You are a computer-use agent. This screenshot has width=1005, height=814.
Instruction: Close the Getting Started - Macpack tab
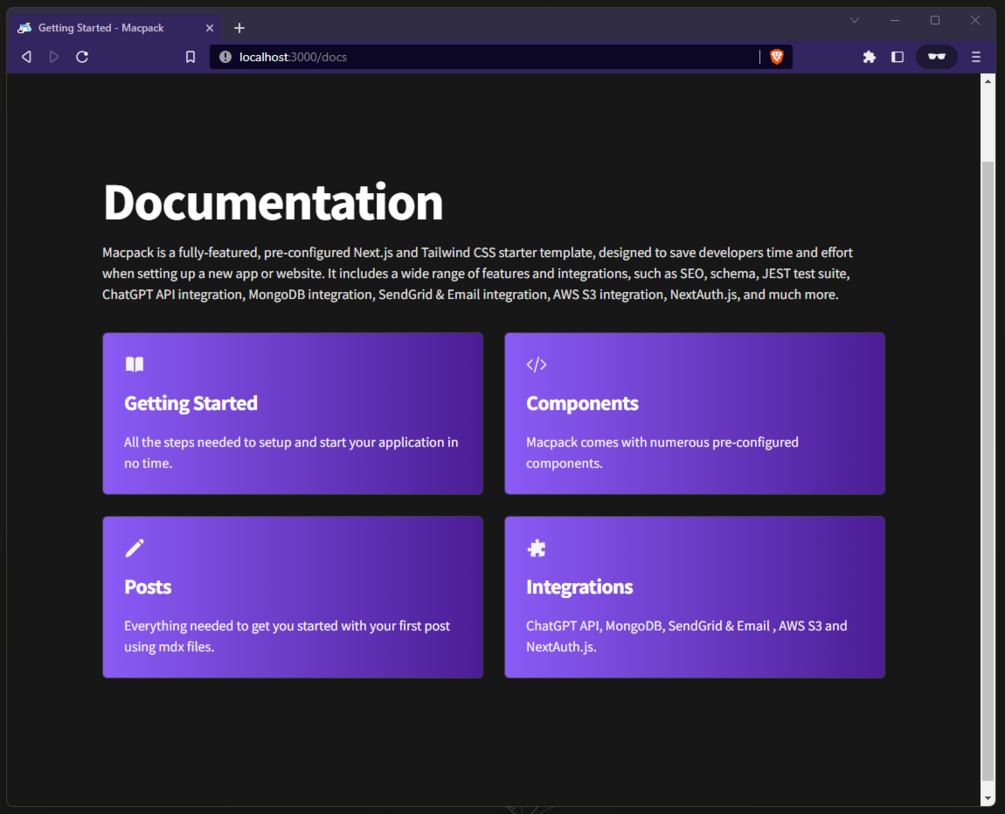(x=210, y=28)
